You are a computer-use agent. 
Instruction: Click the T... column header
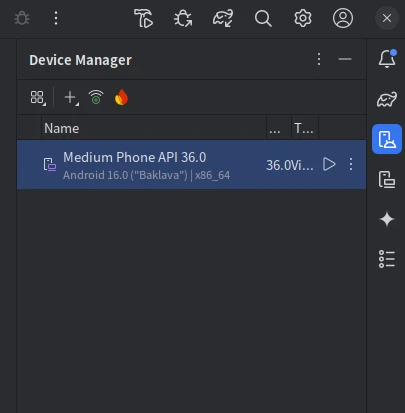click(305, 128)
